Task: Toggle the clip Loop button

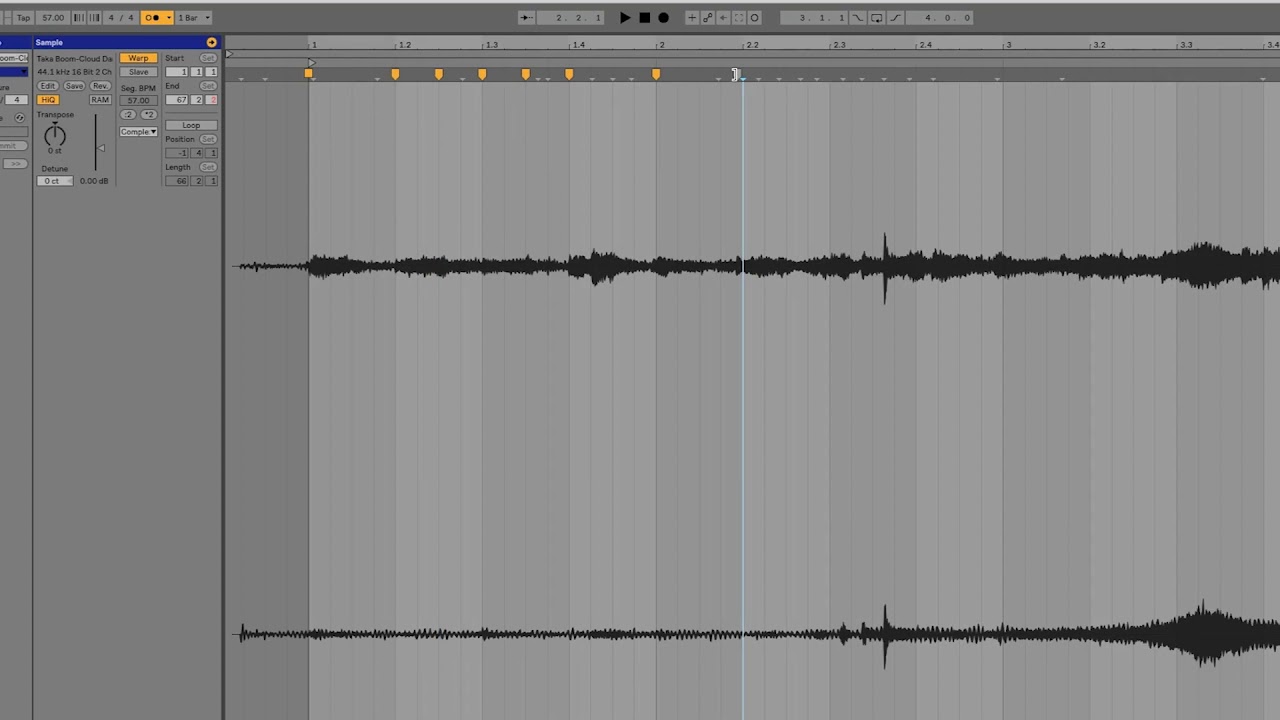Action: [191, 125]
